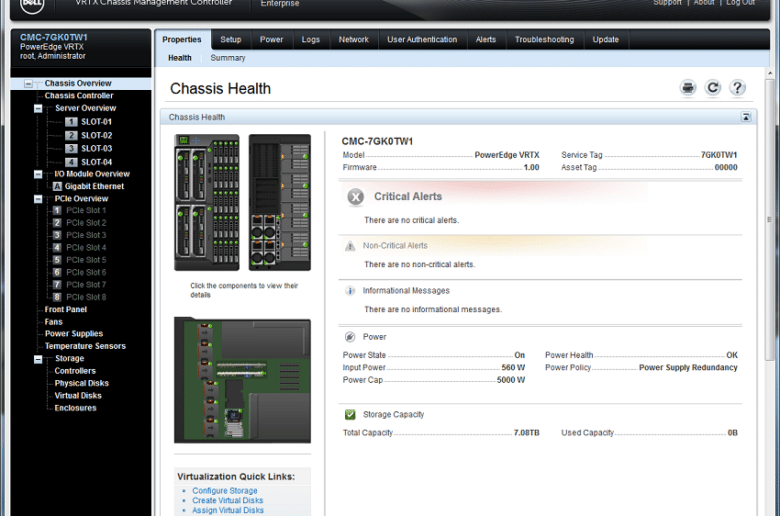Open the Configure Storage quick link
The height and width of the screenshot is (516, 780).
tap(225, 491)
